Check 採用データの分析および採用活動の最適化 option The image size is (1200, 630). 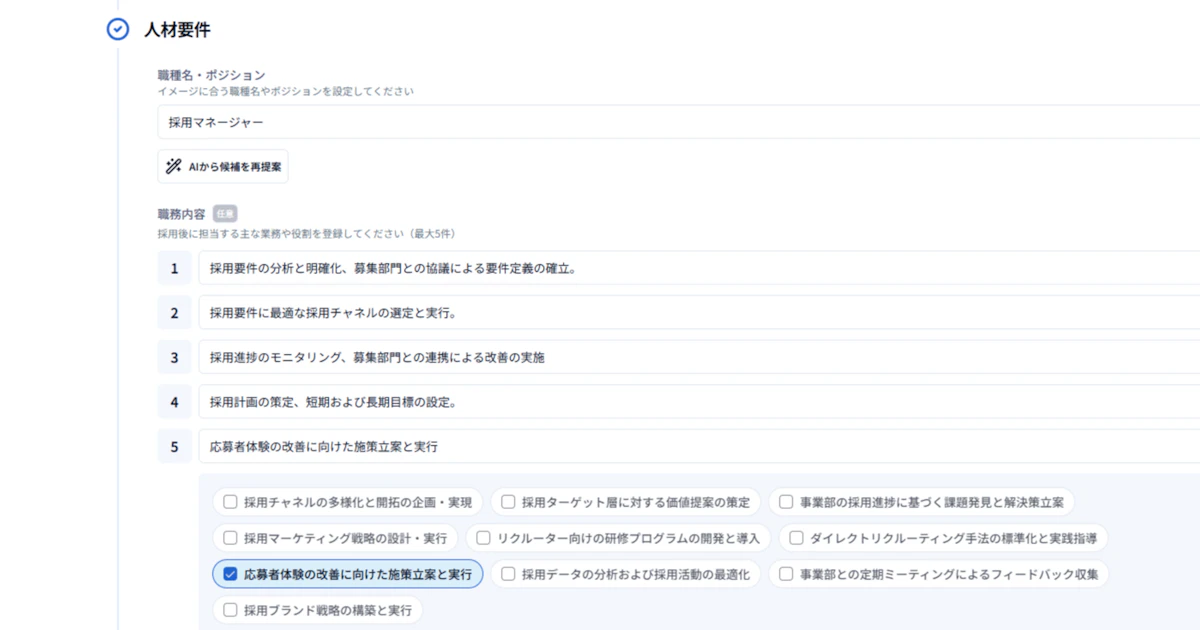[509, 574]
